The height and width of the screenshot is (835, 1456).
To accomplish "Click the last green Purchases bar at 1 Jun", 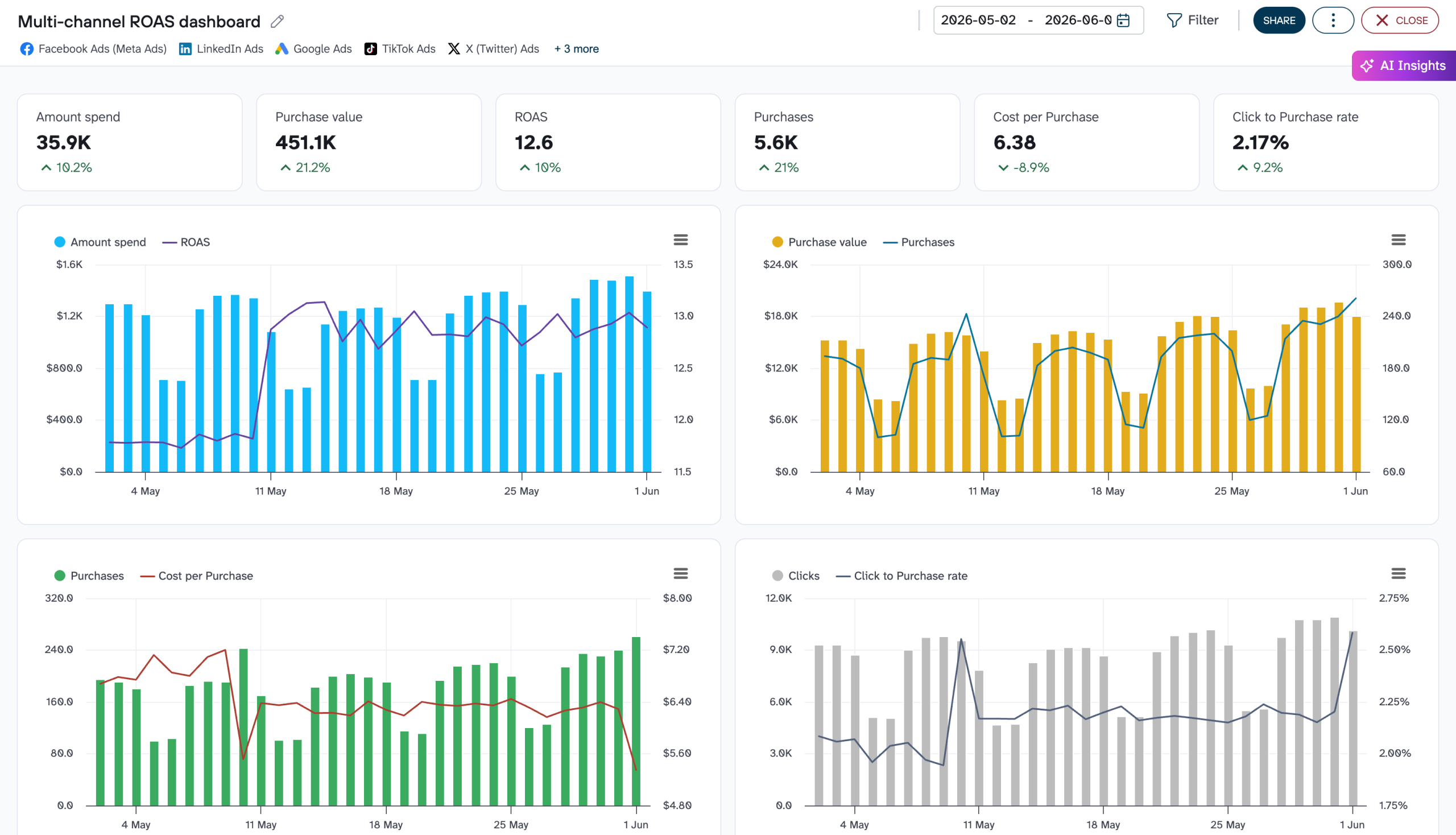I will [636, 721].
